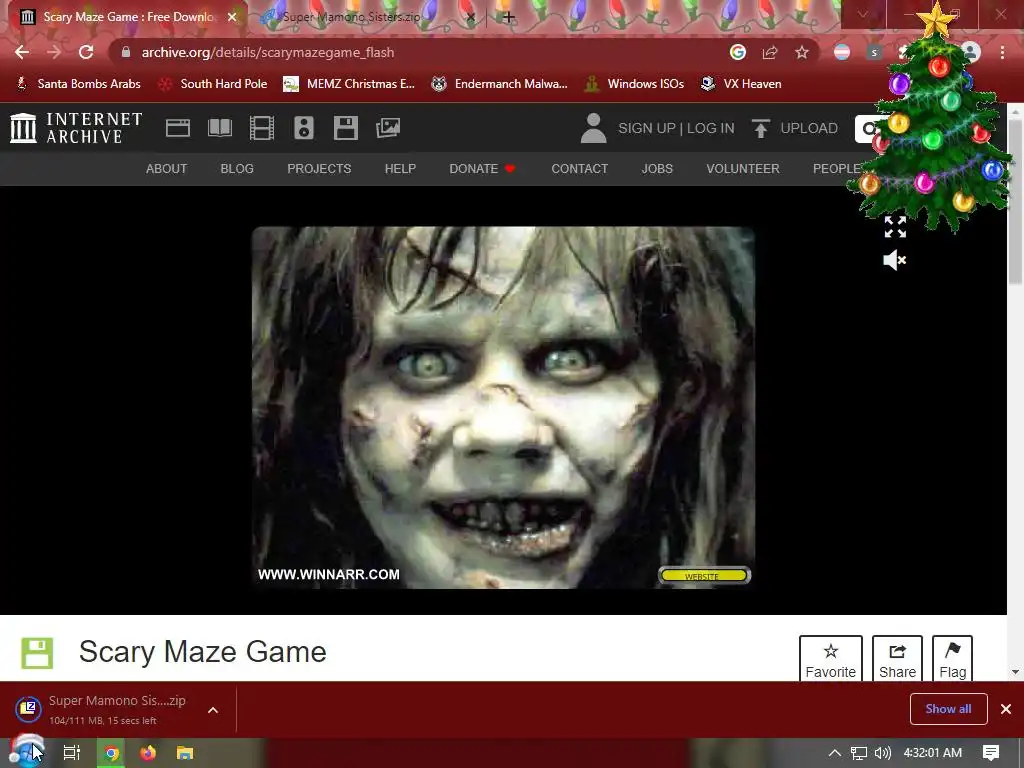Close the downloads bar

click(x=1006, y=709)
